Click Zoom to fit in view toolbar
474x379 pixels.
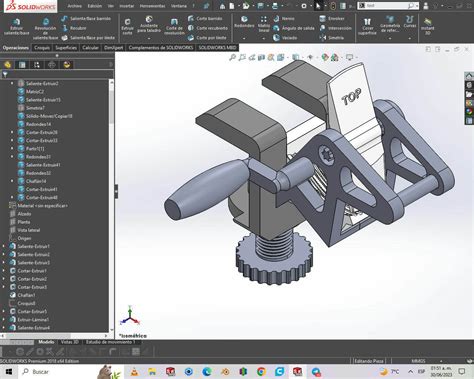232,57
